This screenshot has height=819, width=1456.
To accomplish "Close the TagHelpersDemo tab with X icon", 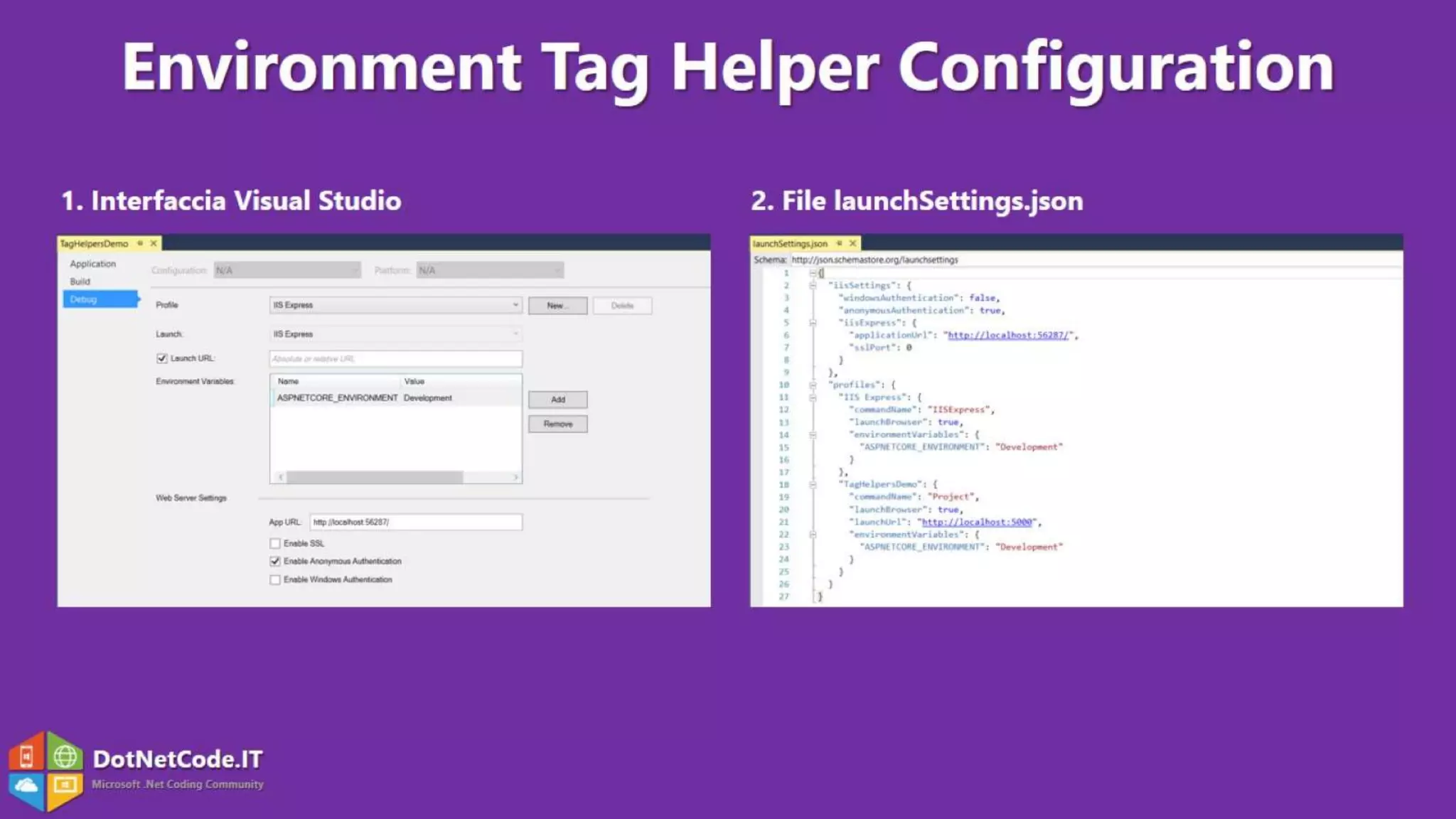I will 154,243.
